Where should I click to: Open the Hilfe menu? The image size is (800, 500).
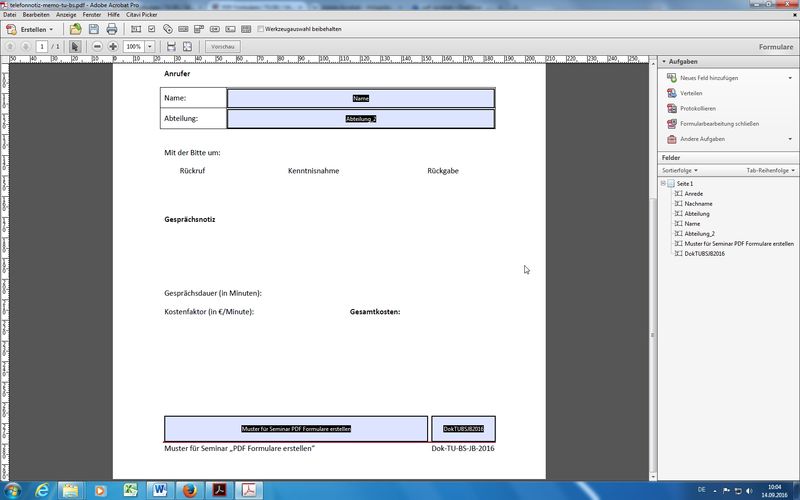114,15
